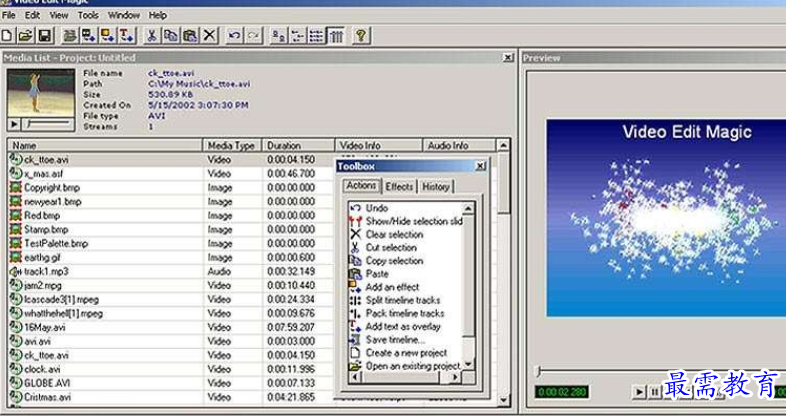Open the Help menu
The image size is (786, 416).
point(157,16)
